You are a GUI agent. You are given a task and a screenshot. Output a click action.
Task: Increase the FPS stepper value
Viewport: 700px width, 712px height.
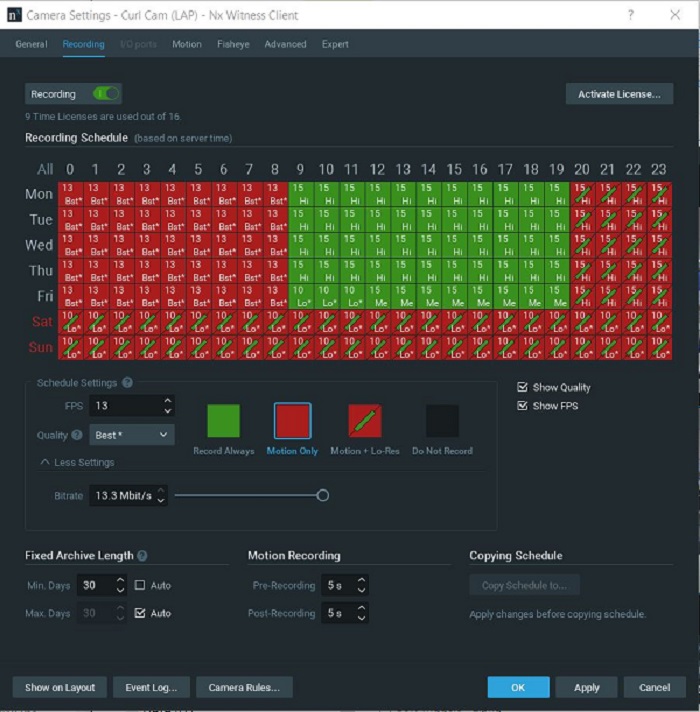tap(168, 400)
